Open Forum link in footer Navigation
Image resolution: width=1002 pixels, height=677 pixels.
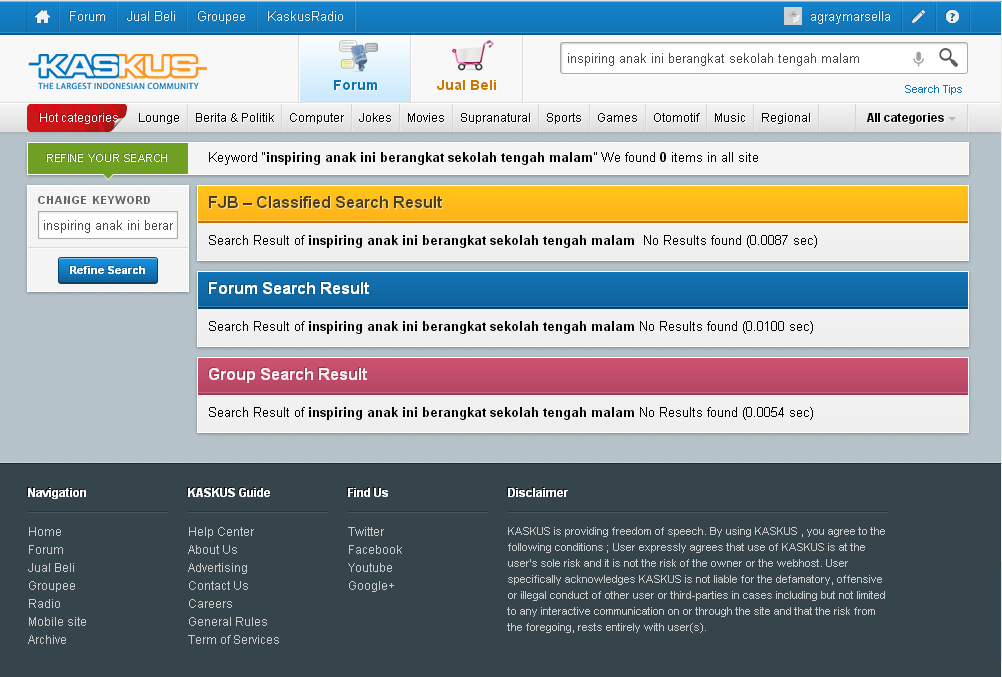tap(46, 549)
